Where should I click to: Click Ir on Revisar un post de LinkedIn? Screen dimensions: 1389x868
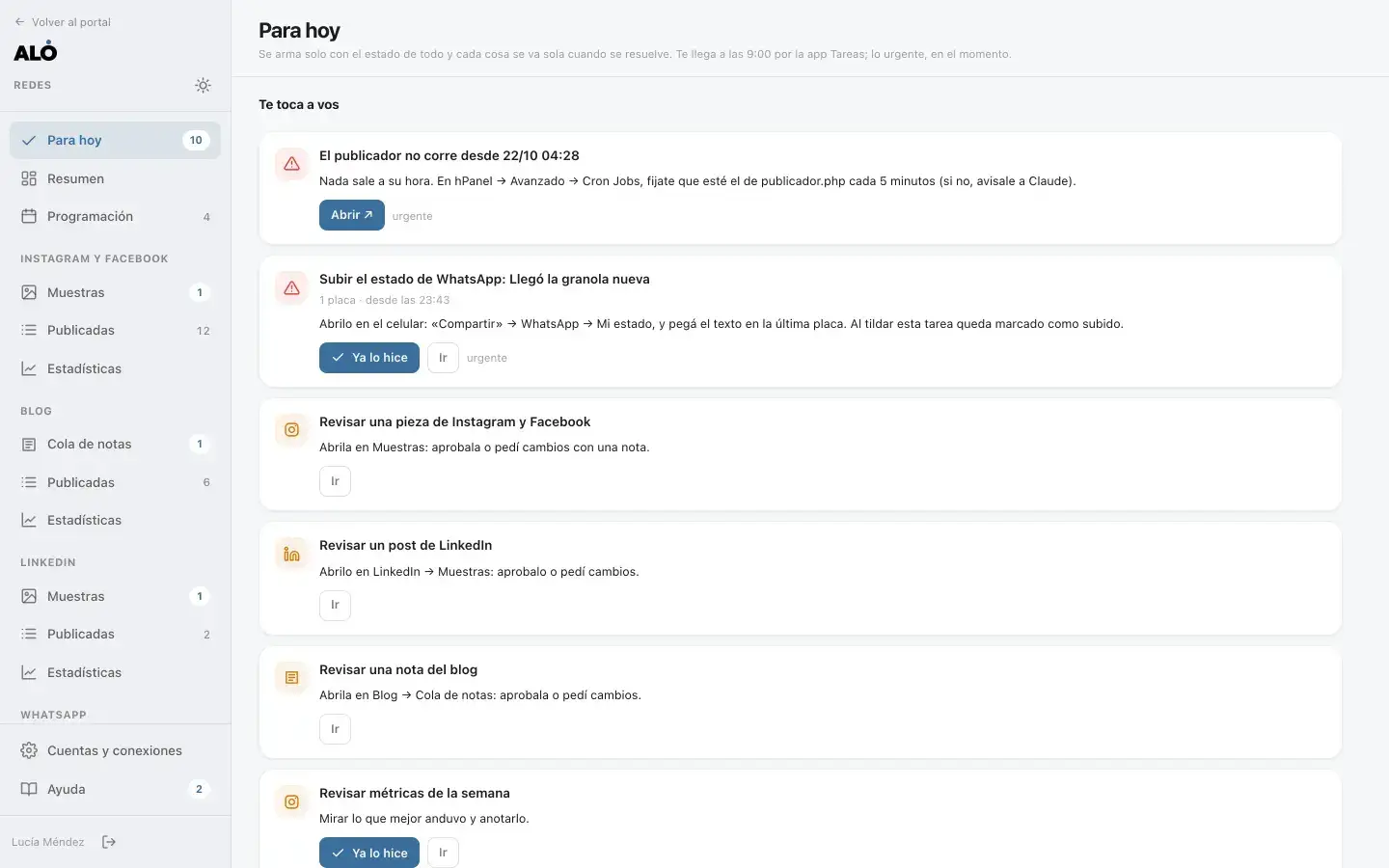pos(335,605)
